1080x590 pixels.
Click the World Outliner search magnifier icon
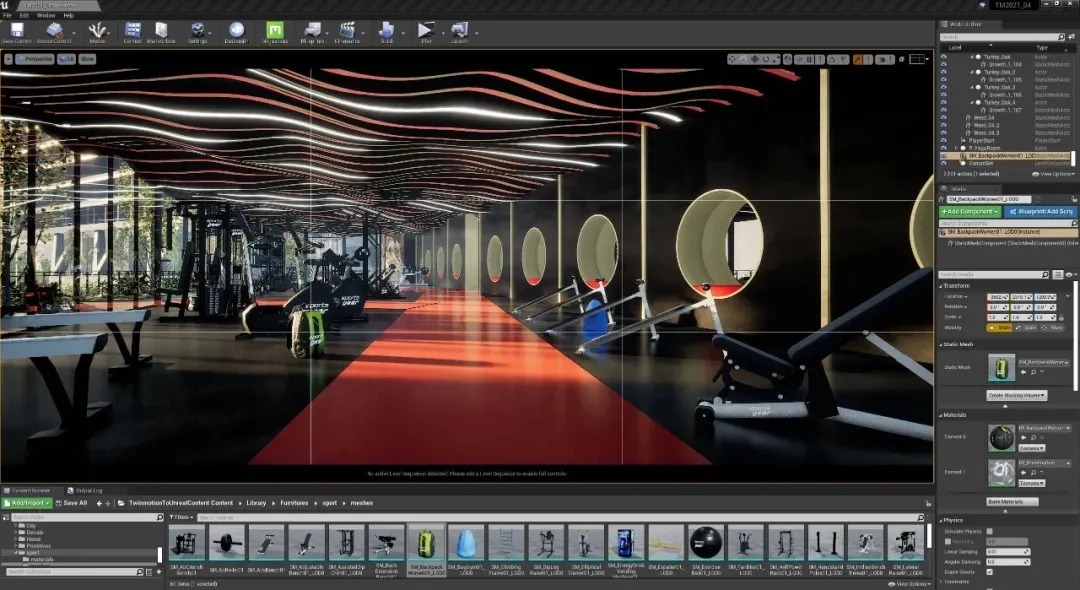point(1061,37)
